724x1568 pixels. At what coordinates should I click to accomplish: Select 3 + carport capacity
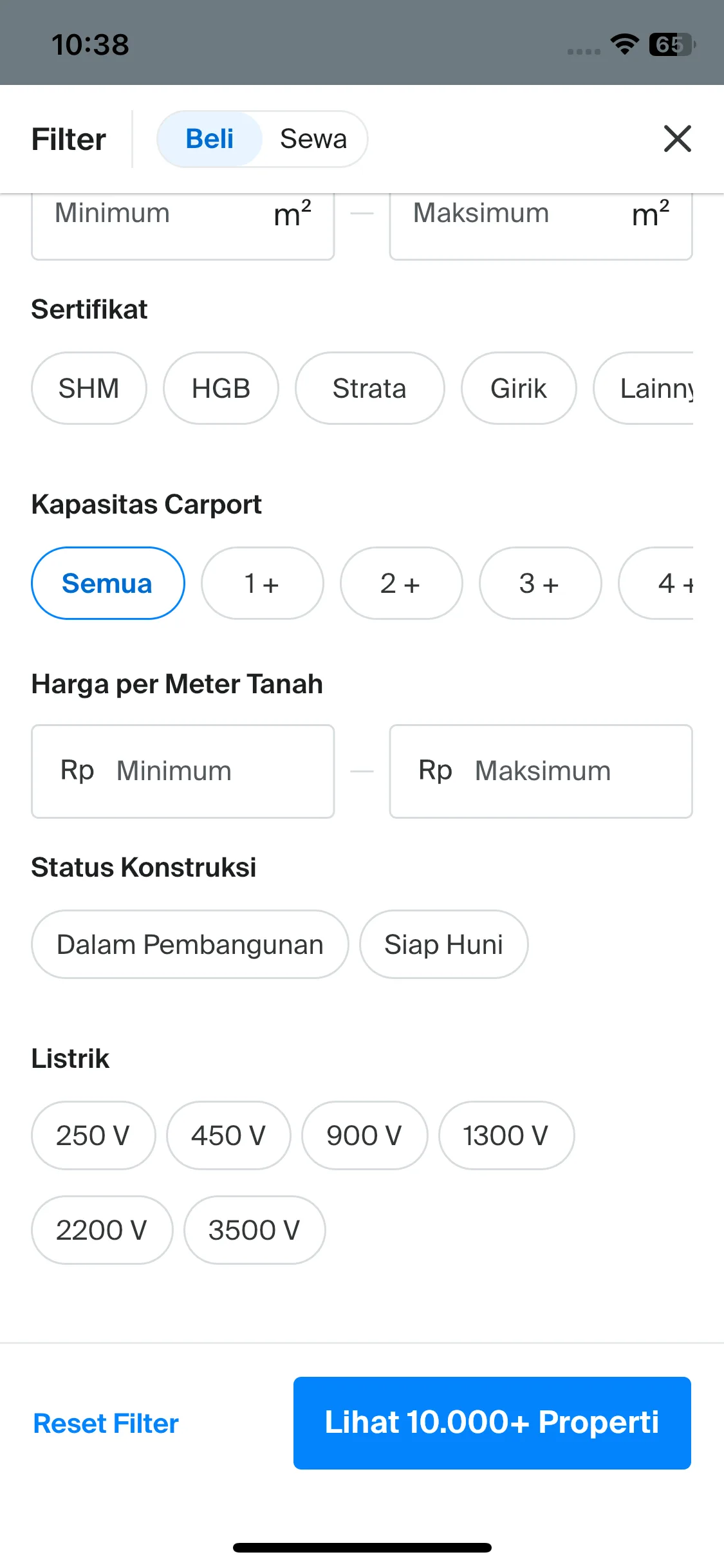tap(540, 583)
